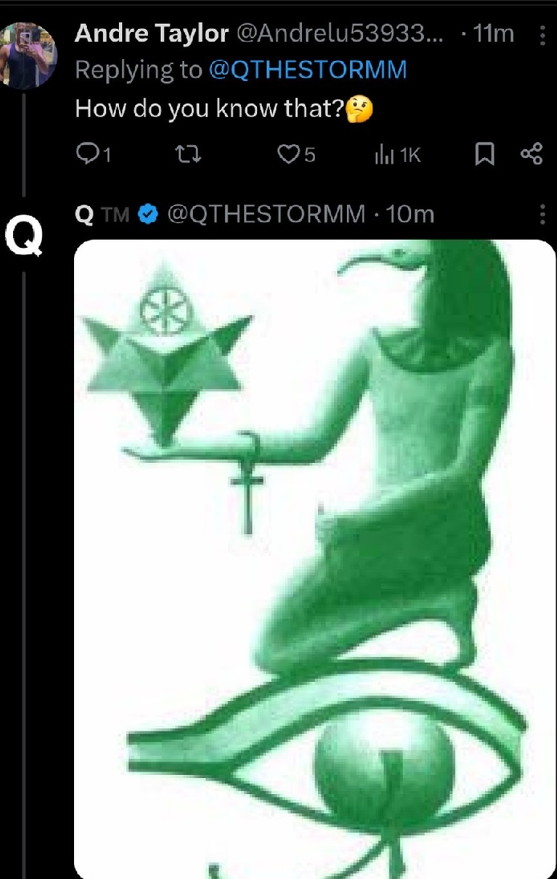The height and width of the screenshot is (879, 557).
Task: Like Andre Taylor's tweet
Action: pyautogui.click(x=296, y=154)
